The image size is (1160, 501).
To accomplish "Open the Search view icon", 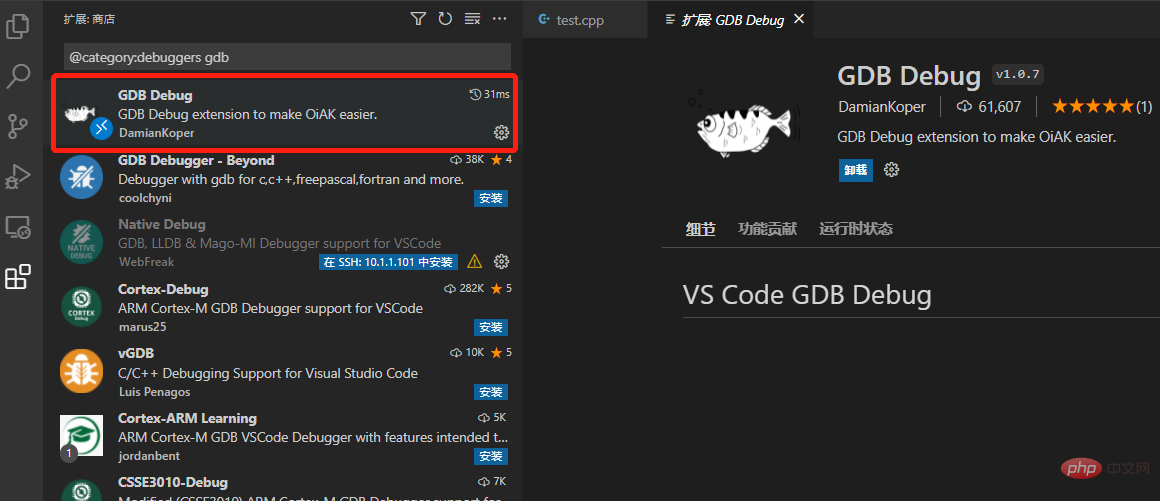I will [18, 76].
